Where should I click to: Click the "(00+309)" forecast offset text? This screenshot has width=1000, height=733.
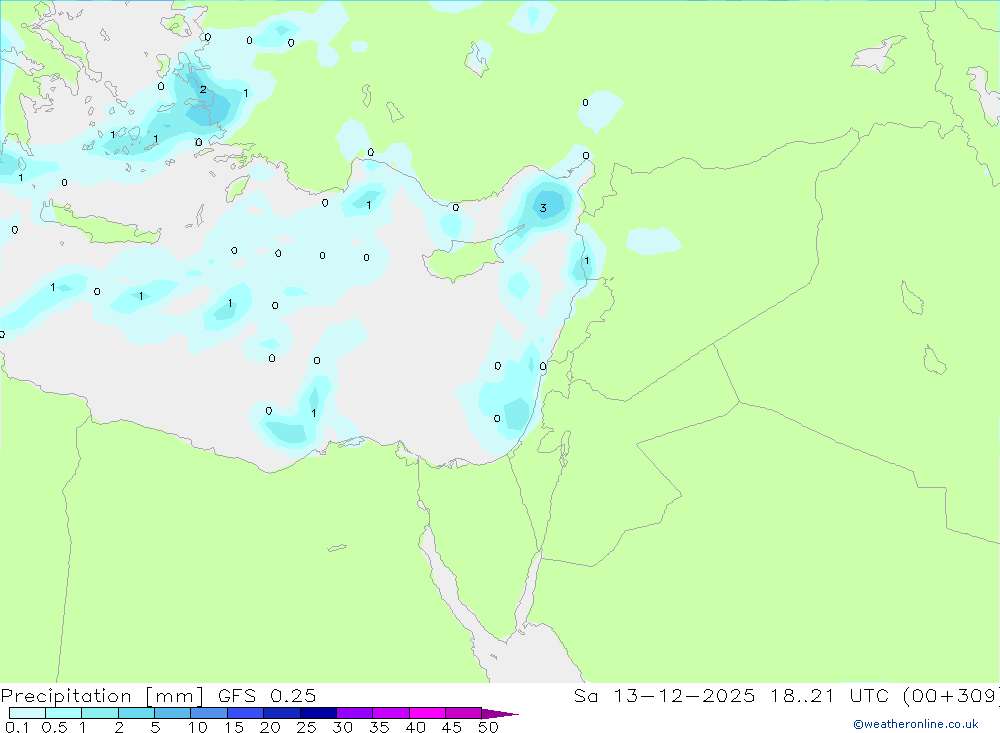pyautogui.click(x=952, y=696)
